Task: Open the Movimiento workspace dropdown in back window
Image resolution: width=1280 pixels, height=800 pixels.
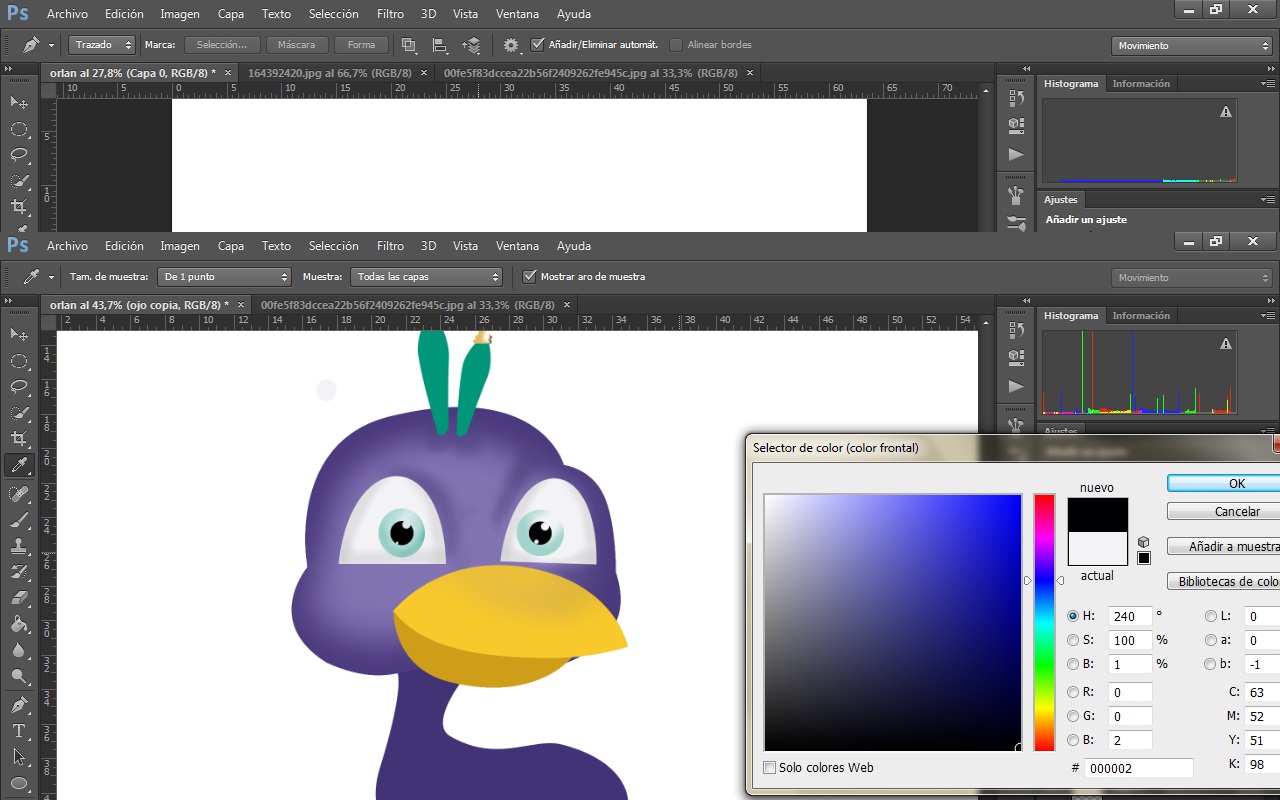Action: coord(1192,45)
